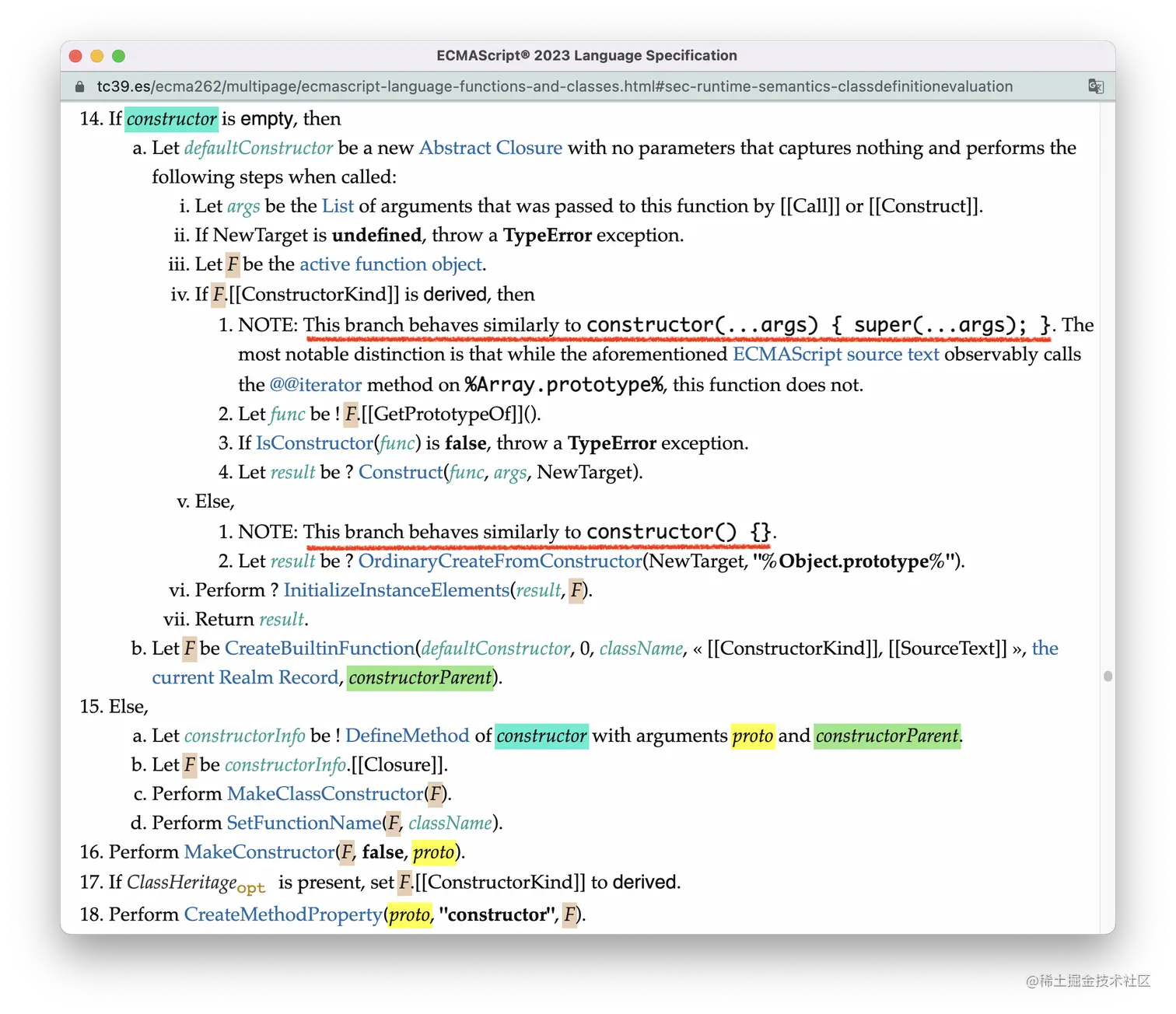Open the CreateMethodProperty link
This screenshot has height=1014, width=1176.
tap(283, 914)
